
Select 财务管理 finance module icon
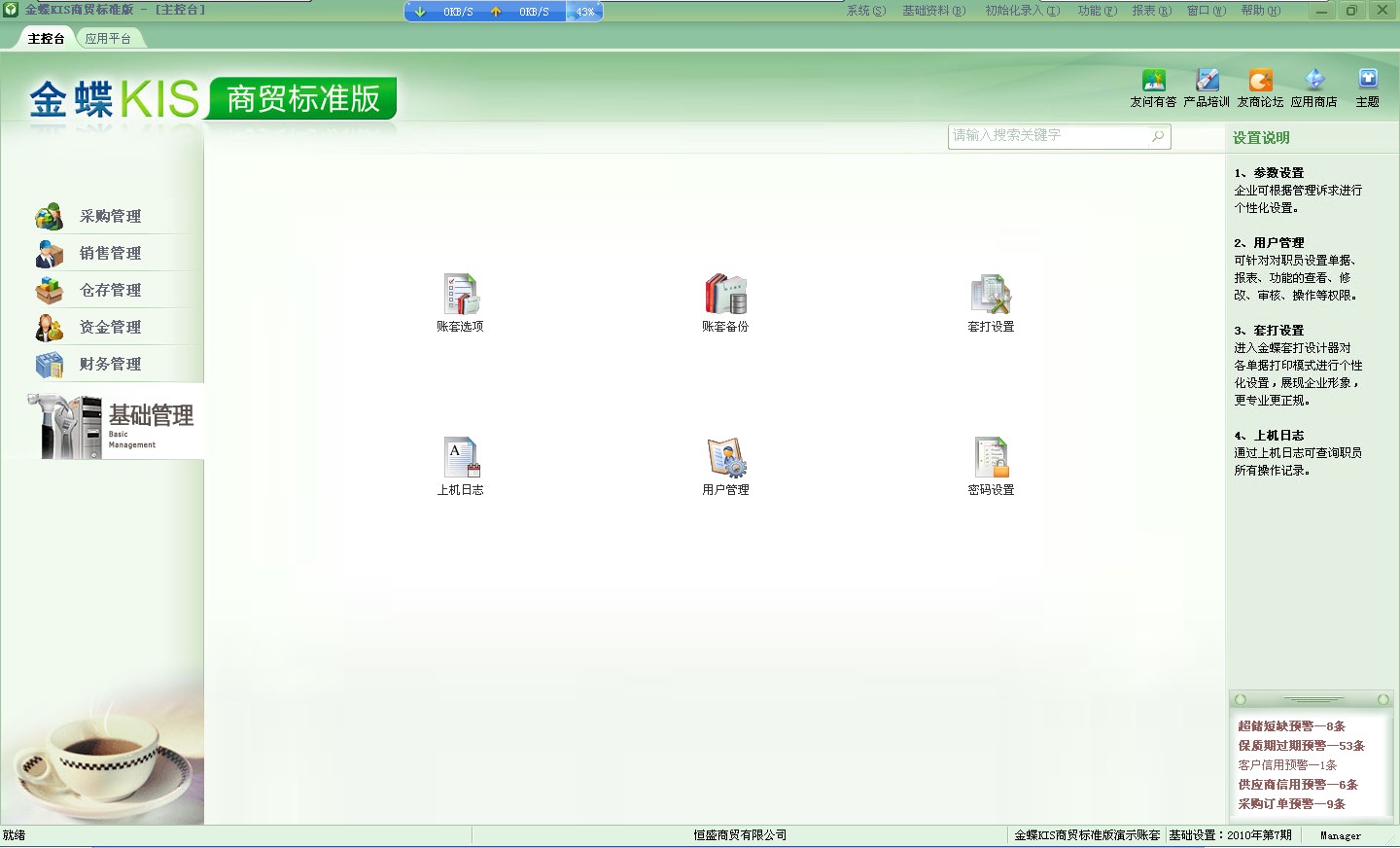tap(50, 364)
